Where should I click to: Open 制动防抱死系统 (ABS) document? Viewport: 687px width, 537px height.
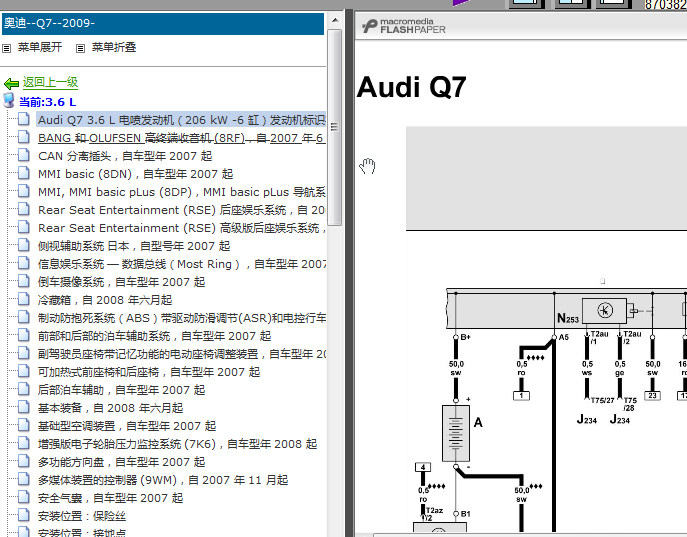(181, 318)
